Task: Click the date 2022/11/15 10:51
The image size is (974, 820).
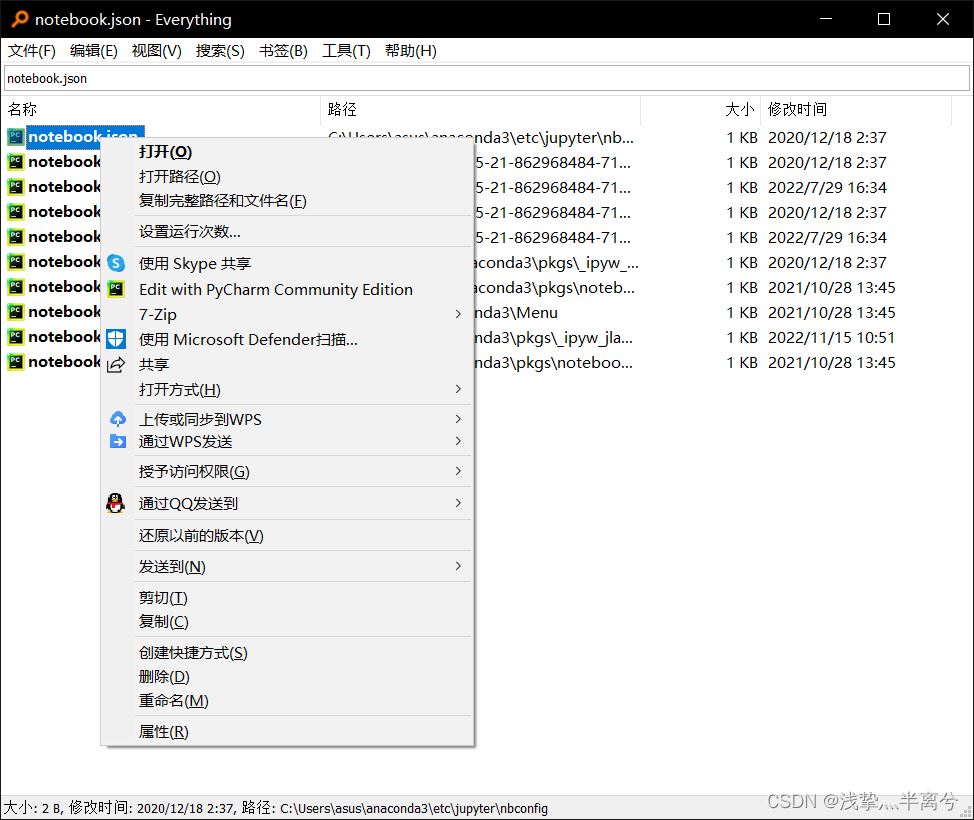Action: 832,337
